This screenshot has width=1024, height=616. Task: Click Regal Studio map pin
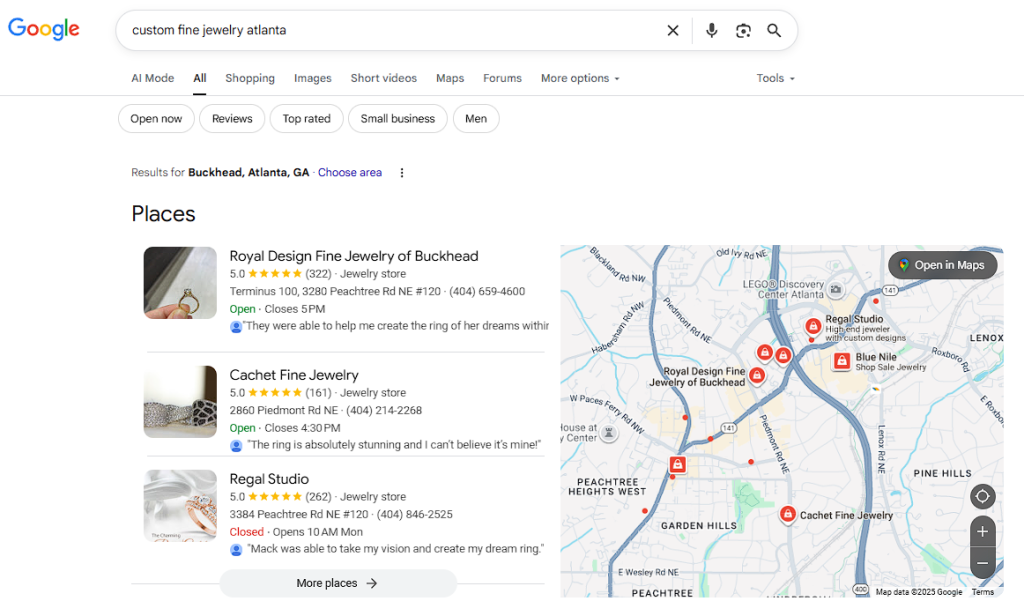(813, 326)
